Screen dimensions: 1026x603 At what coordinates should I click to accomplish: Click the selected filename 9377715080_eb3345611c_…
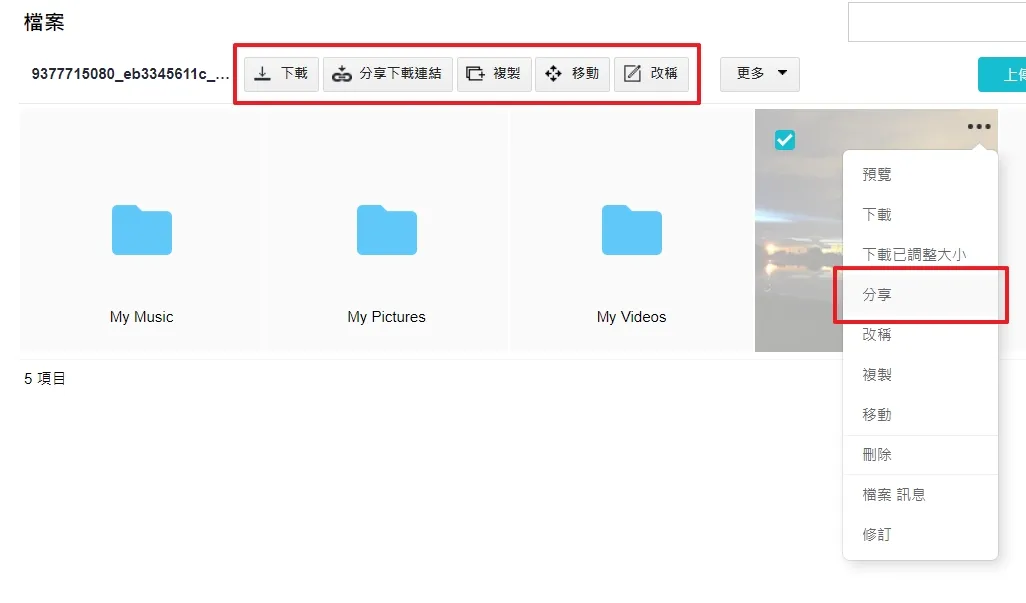130,74
